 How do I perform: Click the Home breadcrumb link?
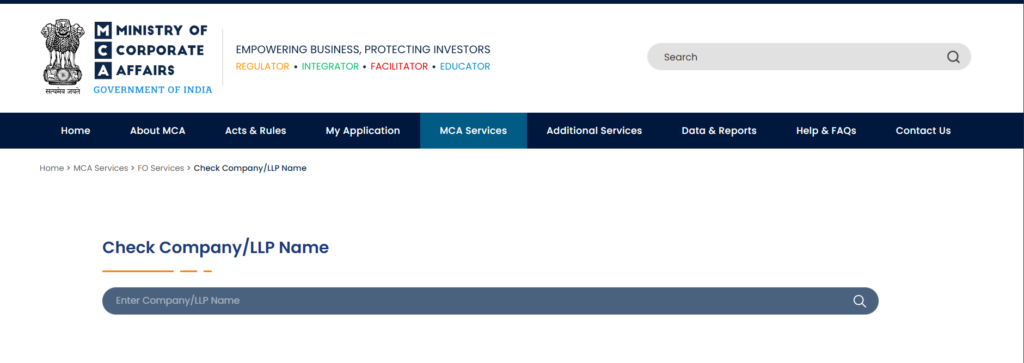[x=52, y=168]
